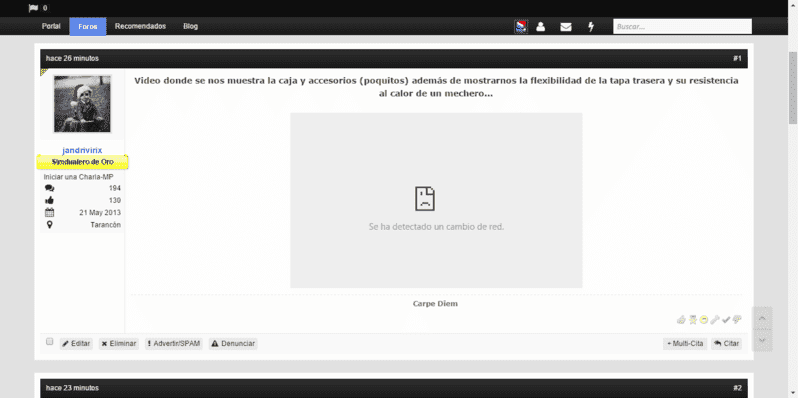Viewport: 798px width, 398px height.
Task: Click the Multi-Cita button
Action: pyautogui.click(x=685, y=344)
